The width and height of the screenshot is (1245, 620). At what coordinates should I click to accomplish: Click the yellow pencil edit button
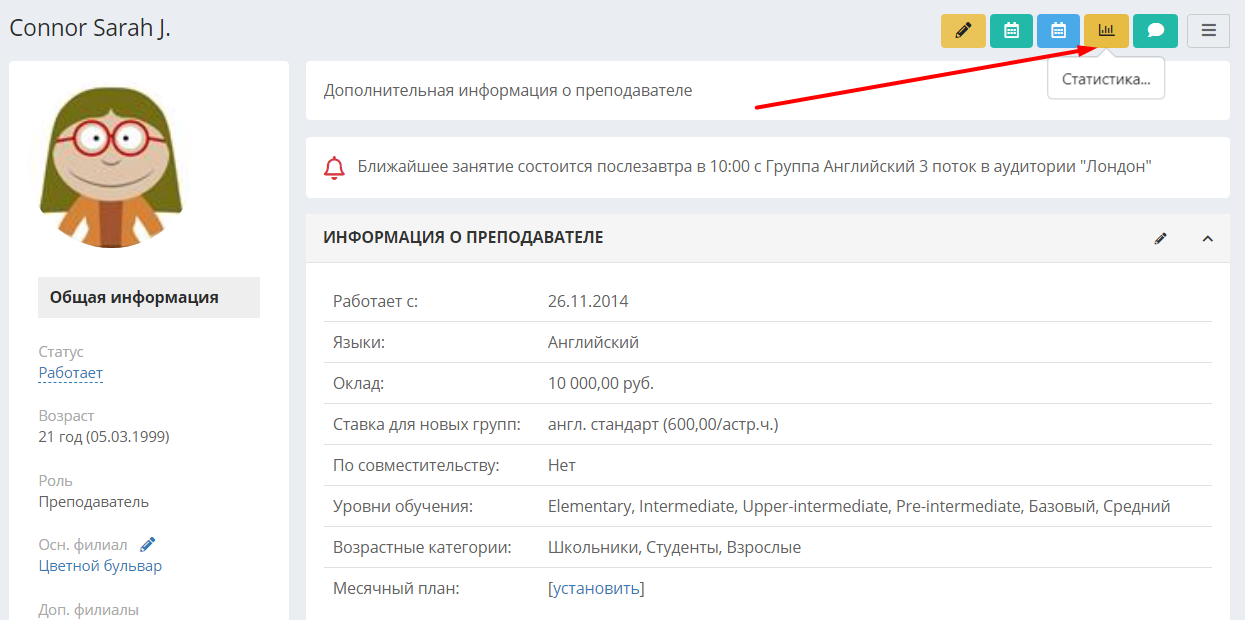pos(963,31)
